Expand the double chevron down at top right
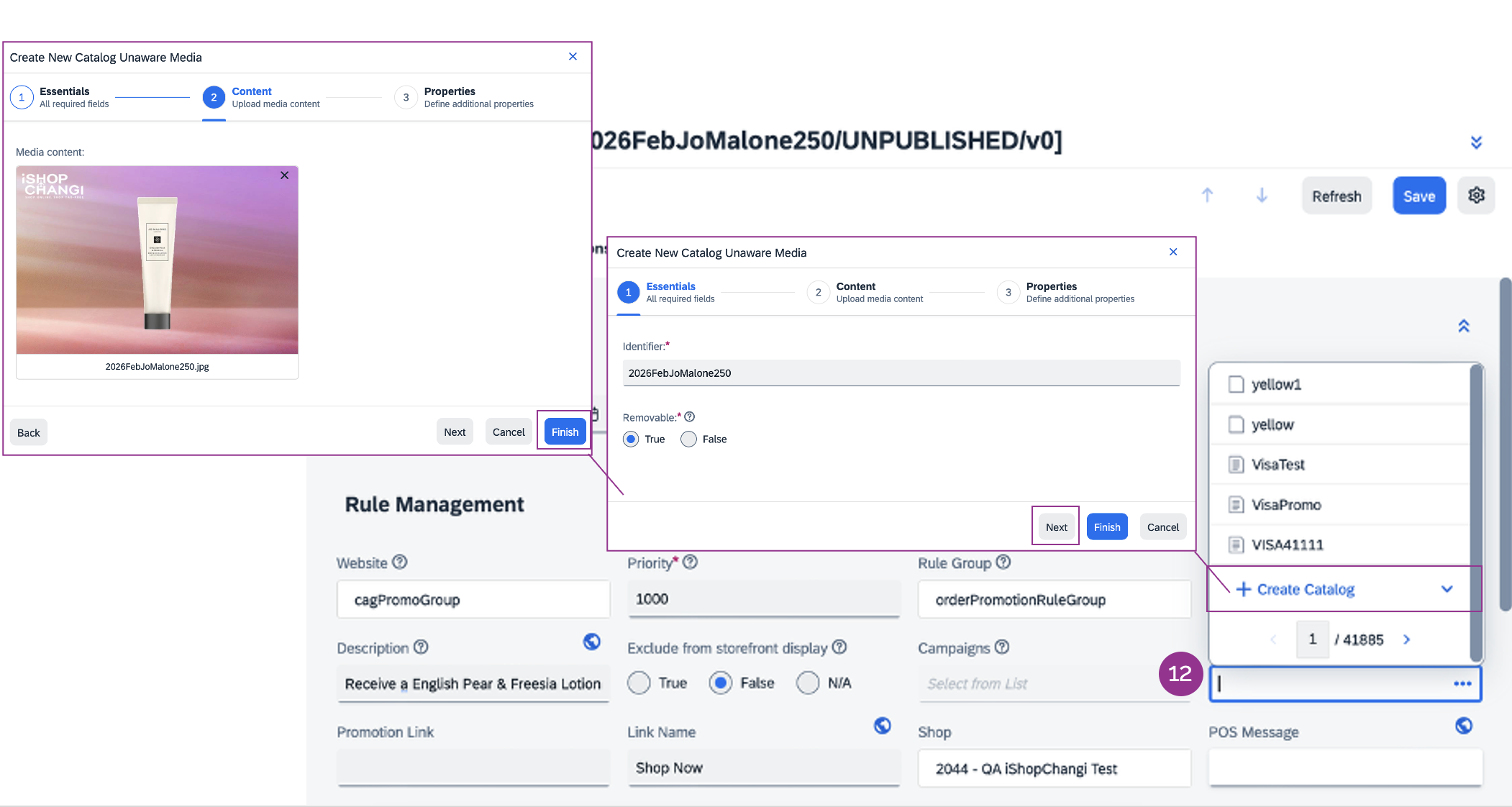Screen dimensions: 1512x807 pos(1476,142)
